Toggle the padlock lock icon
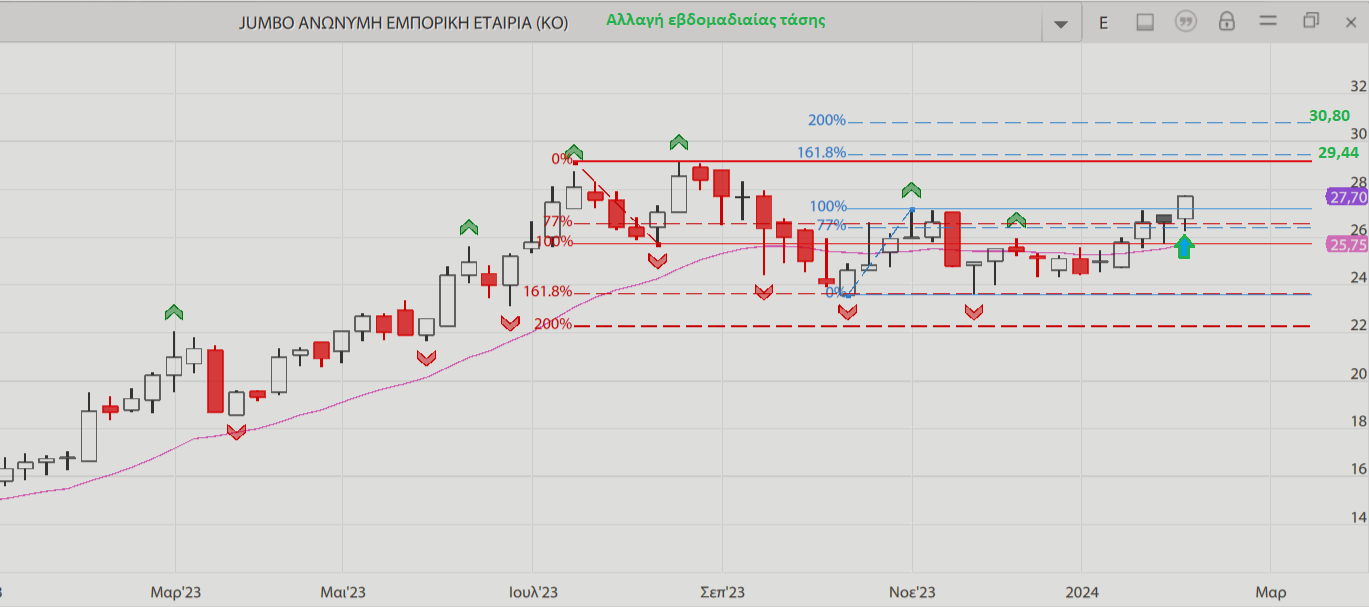The image size is (1369, 607). 1227,22
